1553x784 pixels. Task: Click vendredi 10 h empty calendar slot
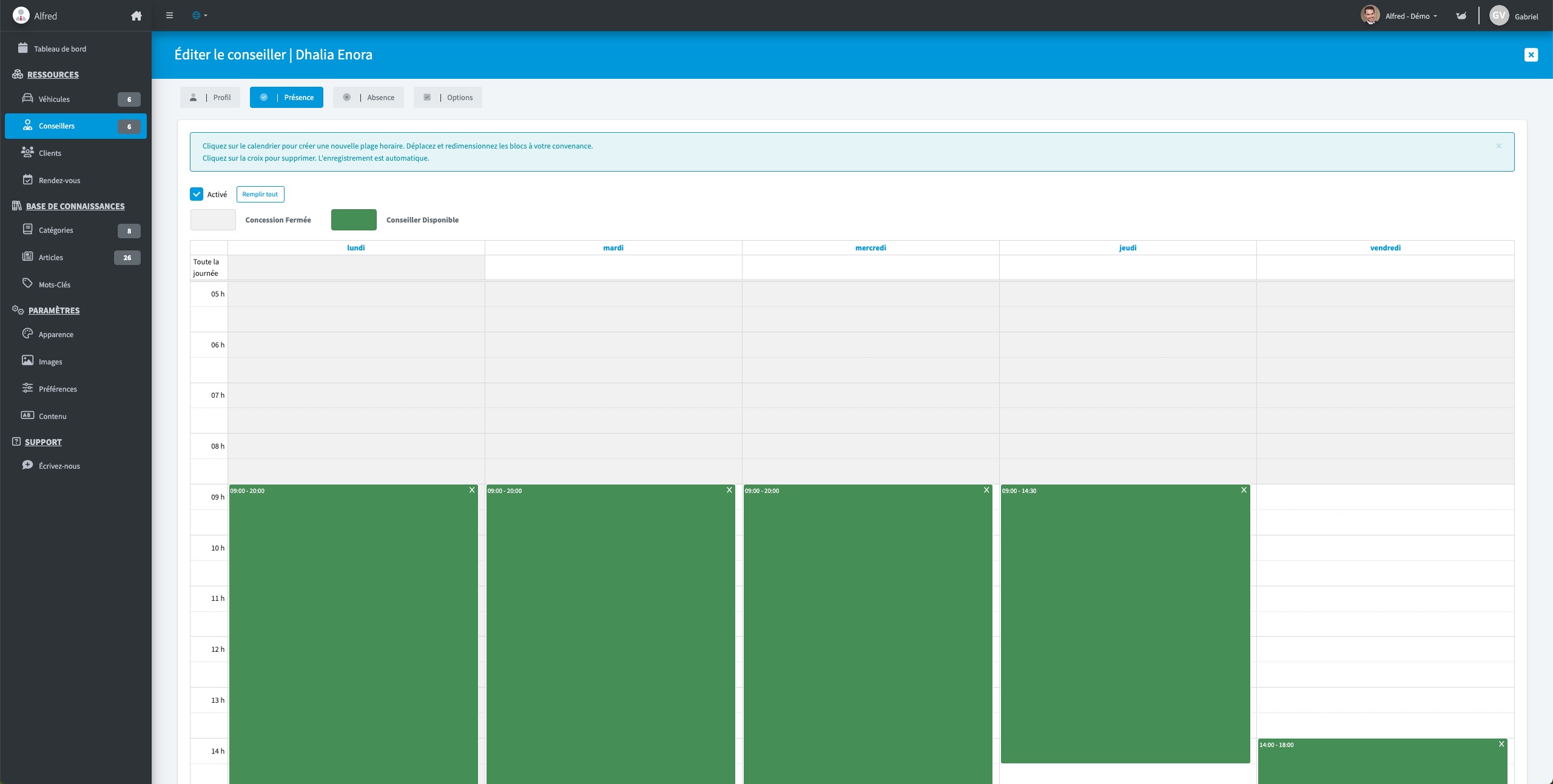1385,548
